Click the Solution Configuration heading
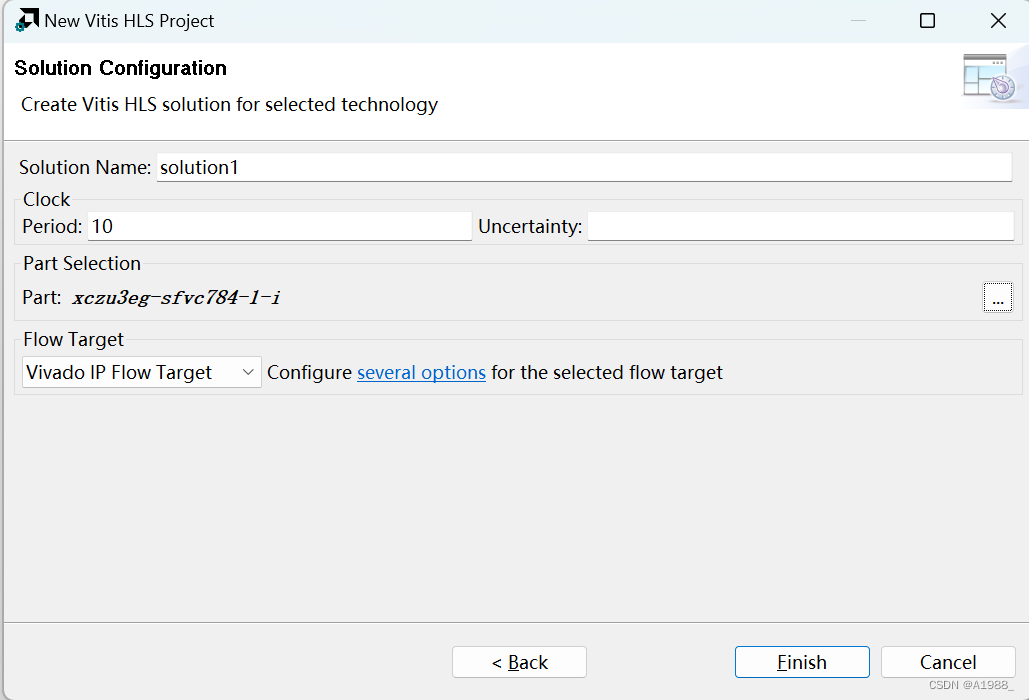The image size is (1029, 700). point(120,68)
